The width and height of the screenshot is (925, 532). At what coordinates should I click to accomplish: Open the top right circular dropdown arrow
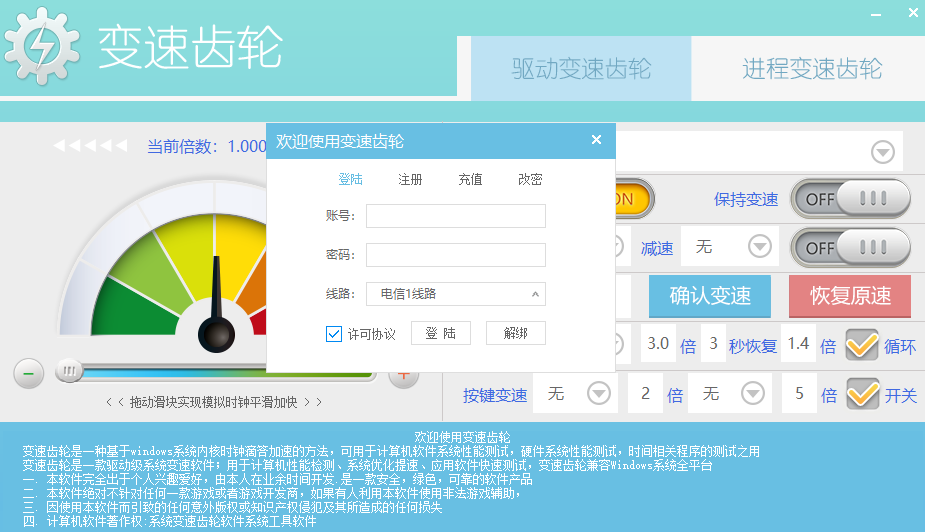click(883, 152)
